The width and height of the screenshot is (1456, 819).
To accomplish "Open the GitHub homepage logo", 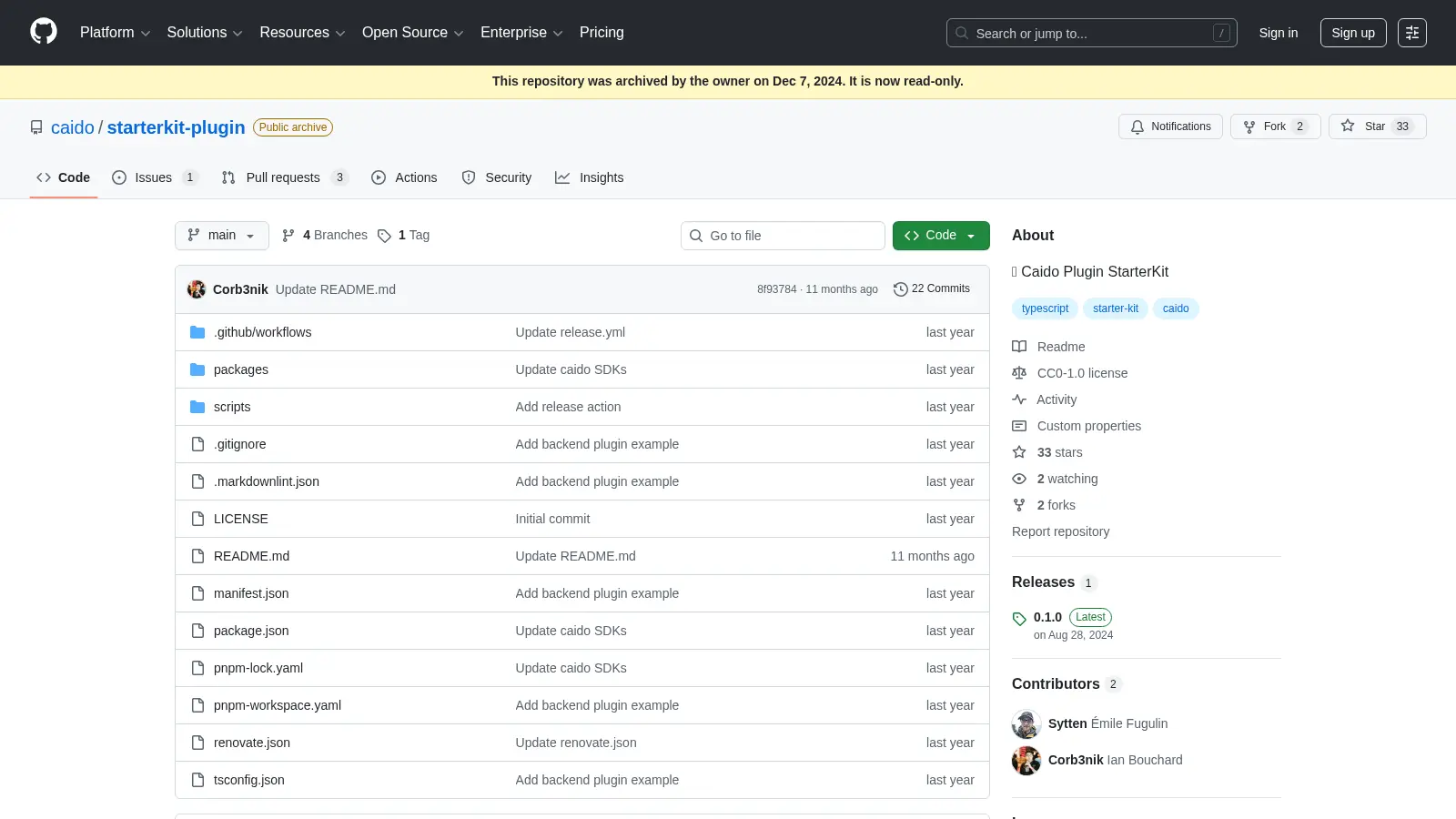I will [44, 32].
